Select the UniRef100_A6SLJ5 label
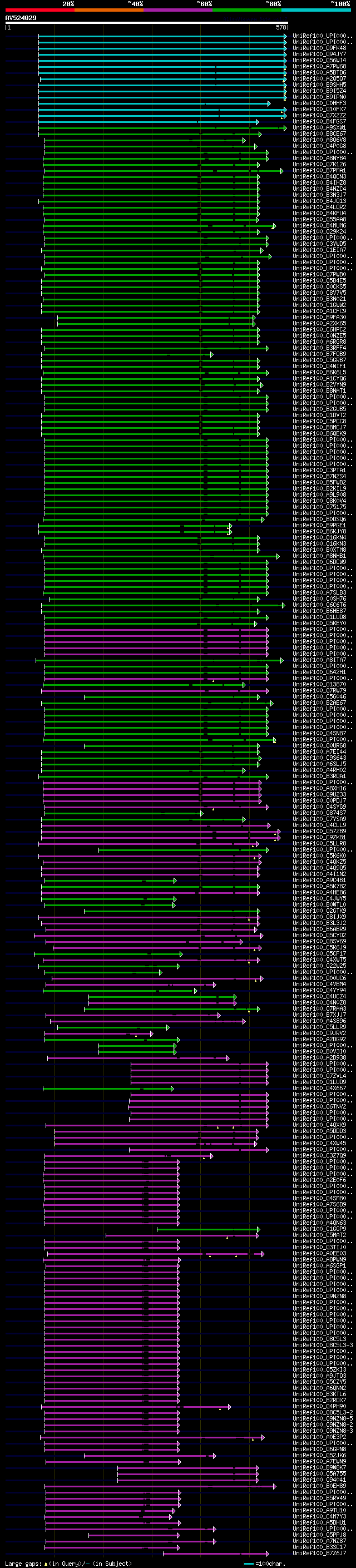 [x=319, y=764]
